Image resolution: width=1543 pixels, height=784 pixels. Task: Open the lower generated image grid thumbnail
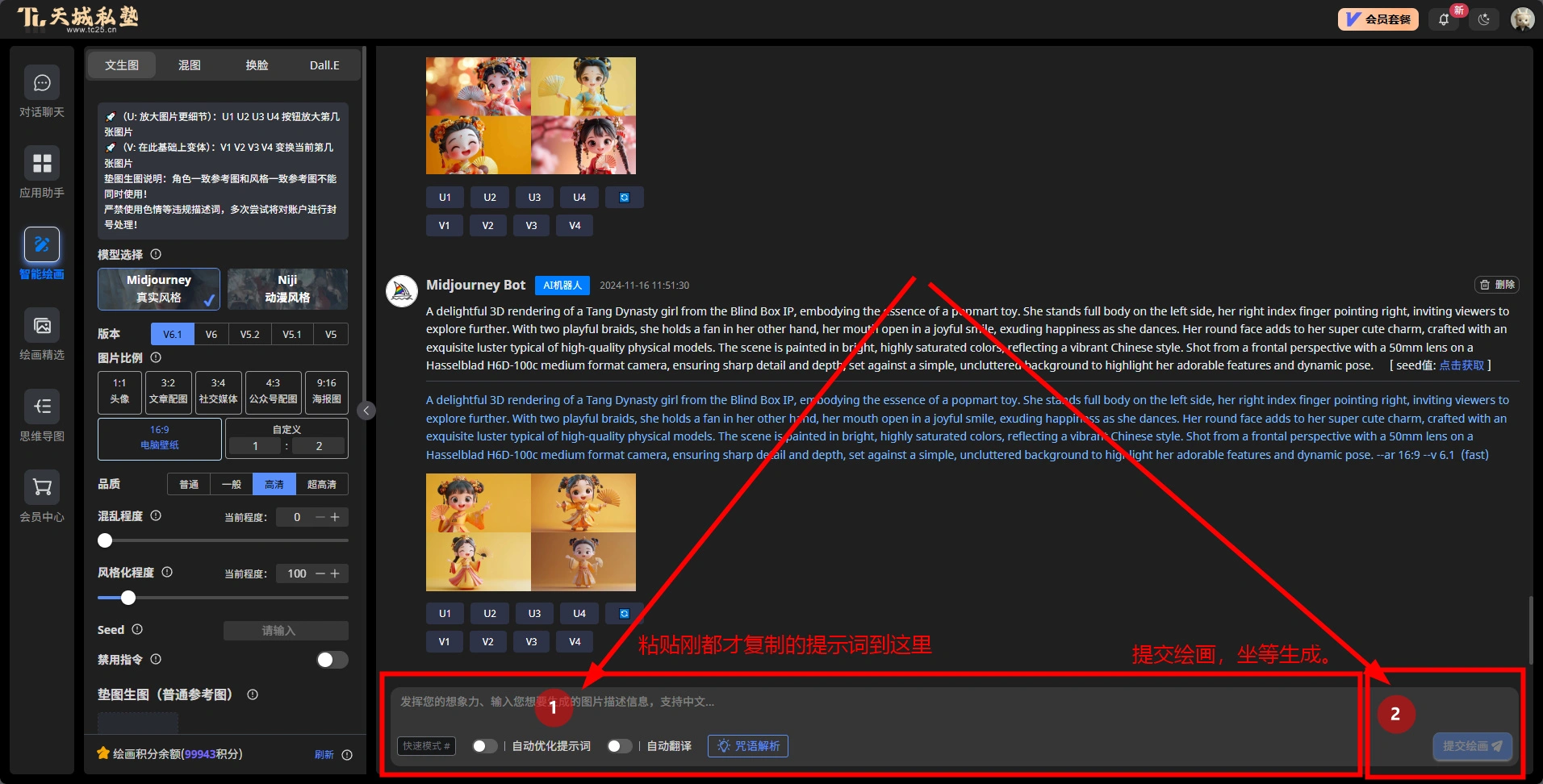[531, 532]
